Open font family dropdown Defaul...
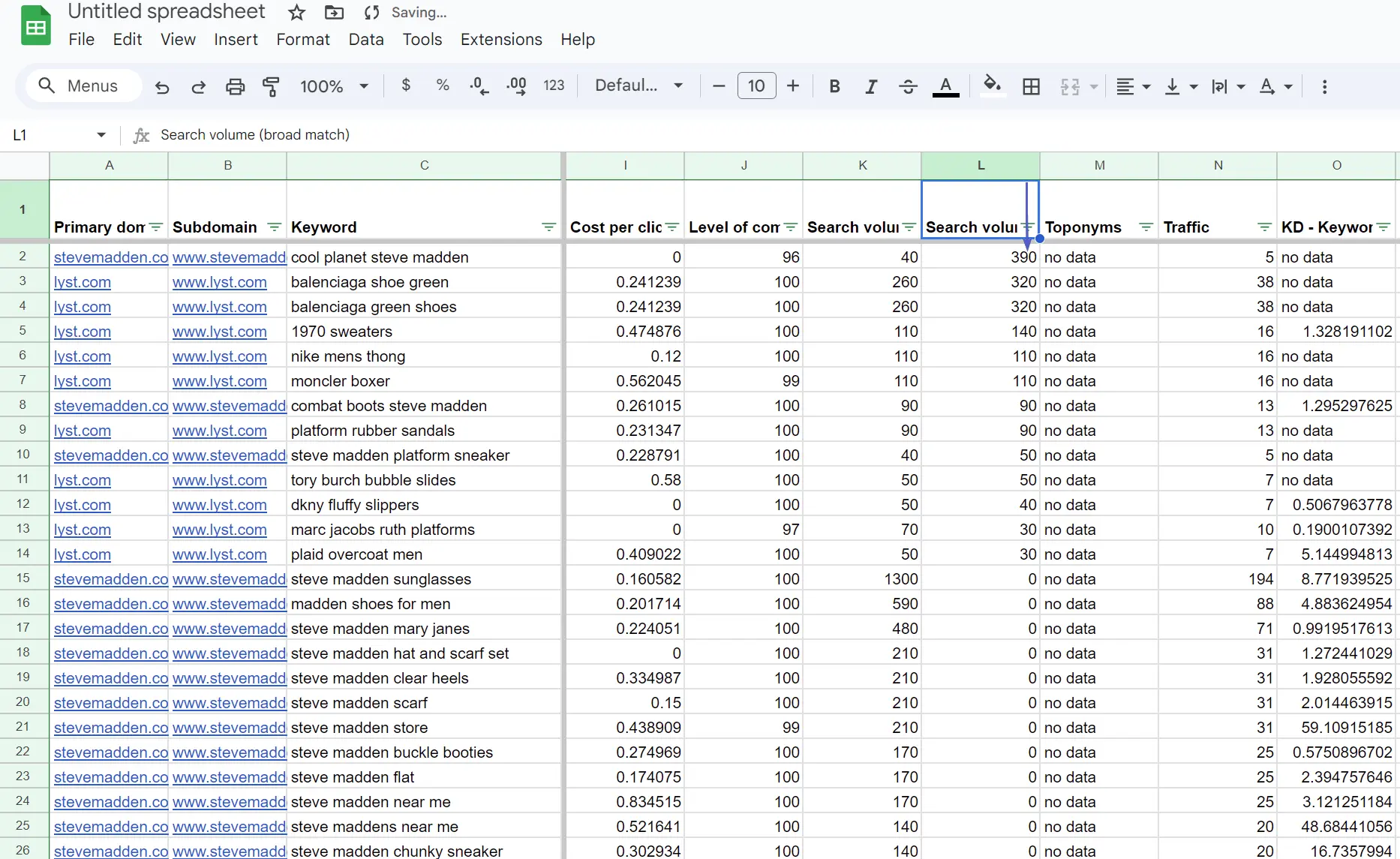1400x859 pixels. pyautogui.click(x=638, y=86)
